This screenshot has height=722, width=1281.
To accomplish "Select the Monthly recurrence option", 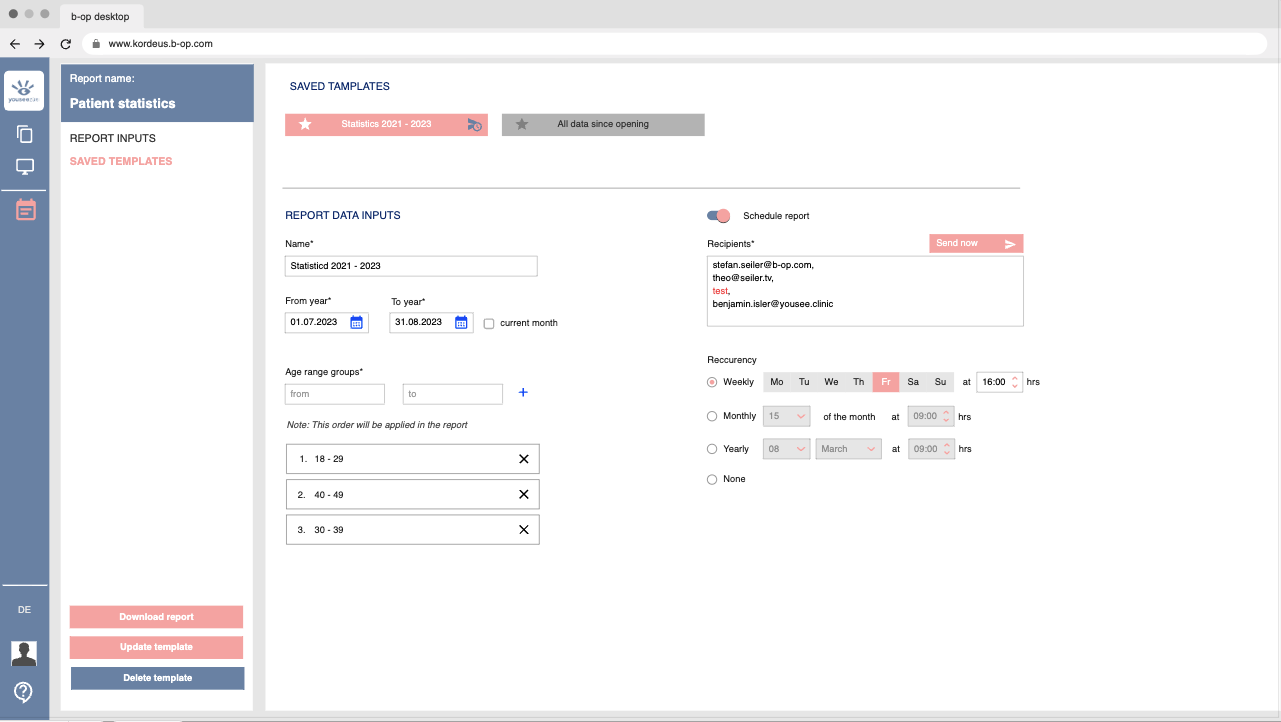I will [x=712, y=417].
